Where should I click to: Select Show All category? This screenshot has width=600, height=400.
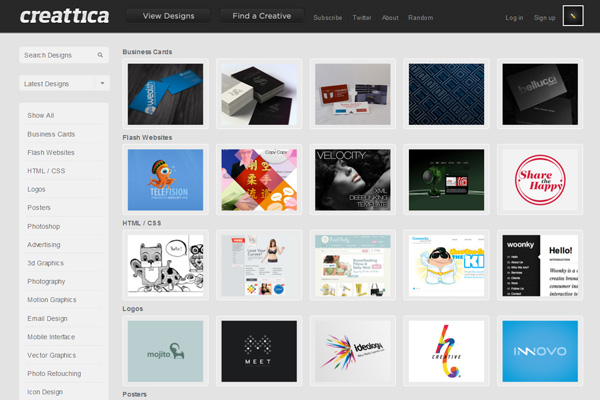pos(41,115)
